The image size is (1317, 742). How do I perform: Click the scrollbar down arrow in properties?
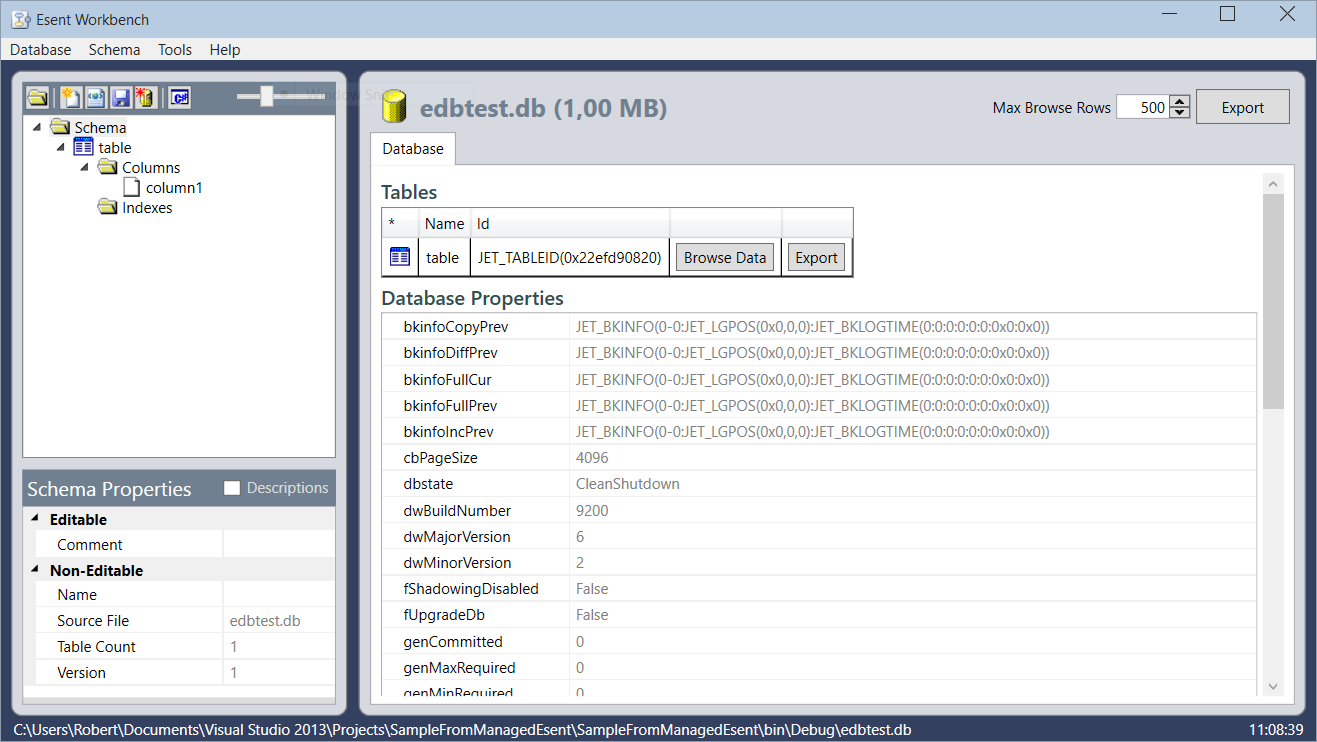[x=1273, y=686]
